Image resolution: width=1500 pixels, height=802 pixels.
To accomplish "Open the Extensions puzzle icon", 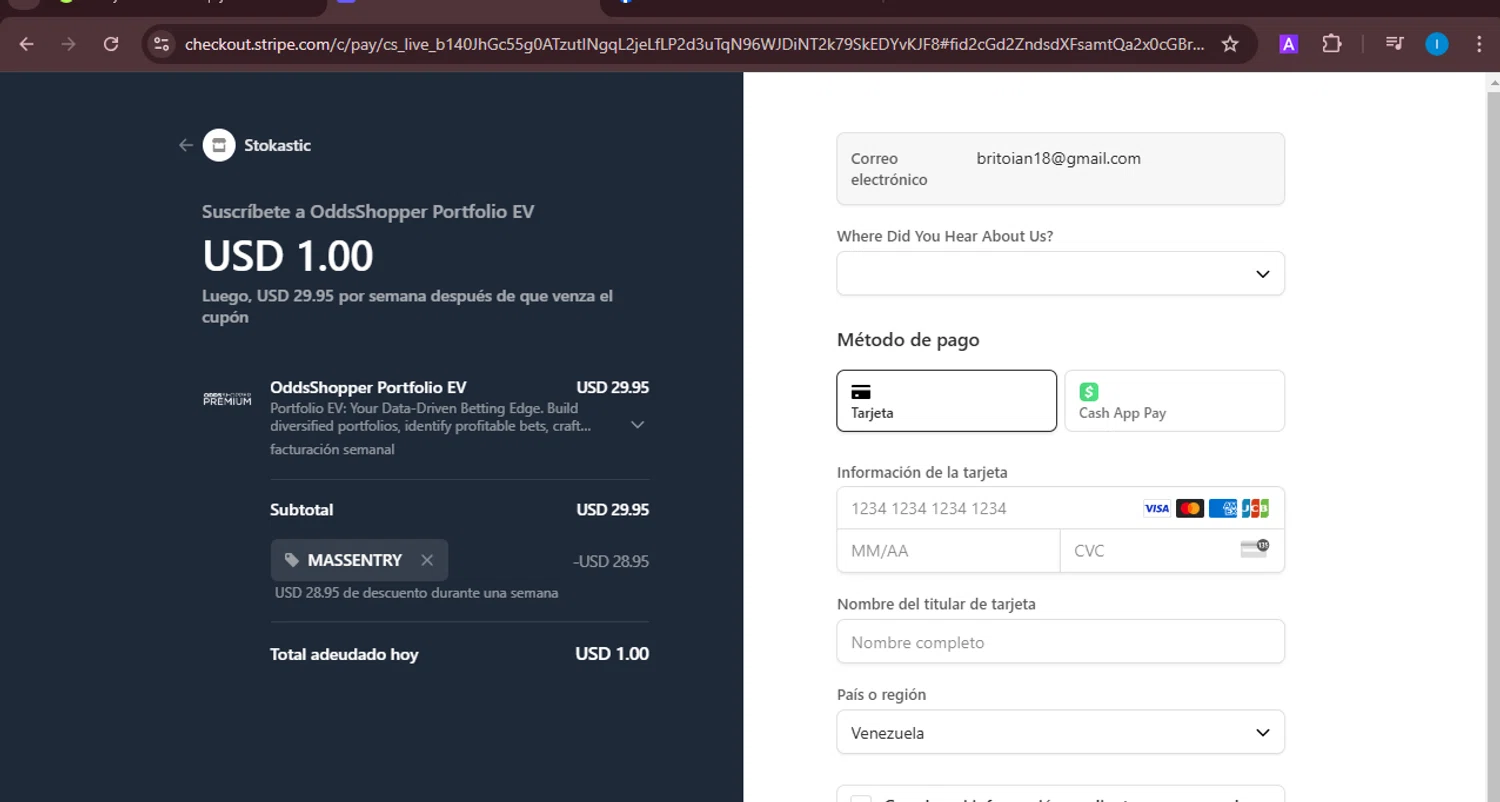I will coord(1331,44).
